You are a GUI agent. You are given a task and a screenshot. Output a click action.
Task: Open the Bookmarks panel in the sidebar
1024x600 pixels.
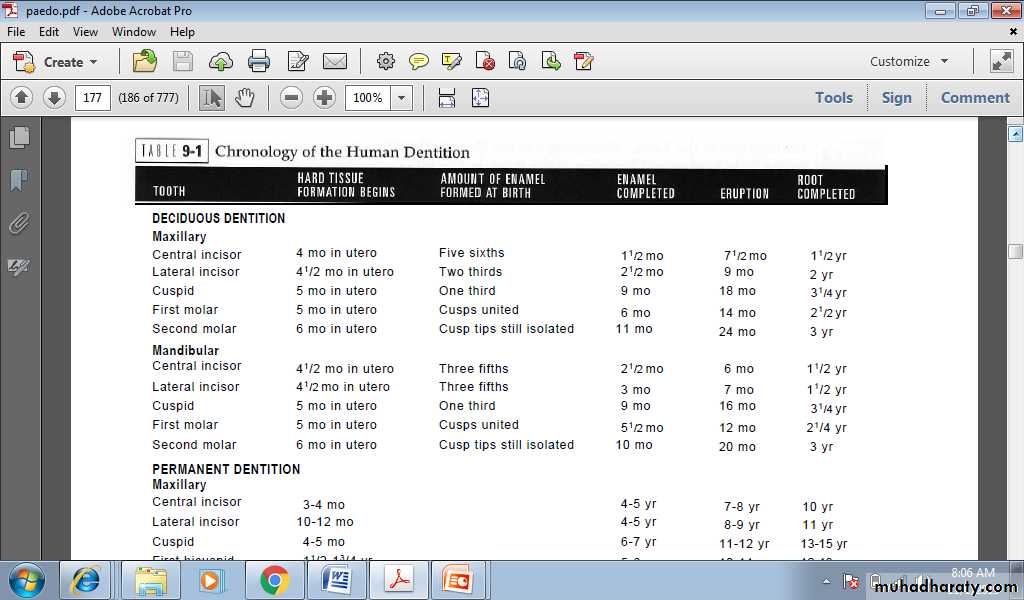(19, 180)
